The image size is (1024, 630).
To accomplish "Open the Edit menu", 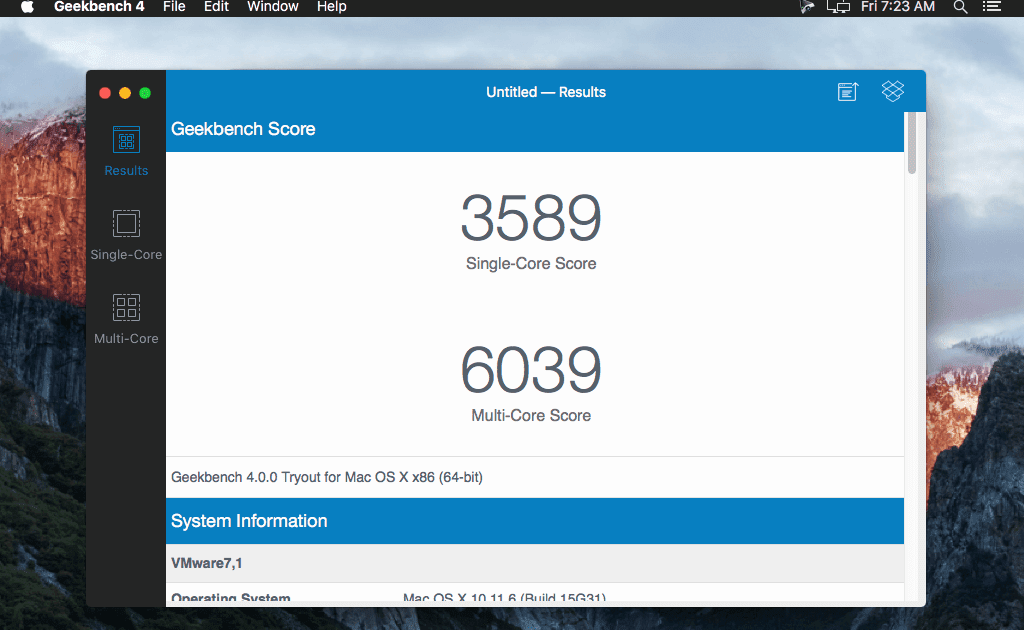I will coord(216,7).
